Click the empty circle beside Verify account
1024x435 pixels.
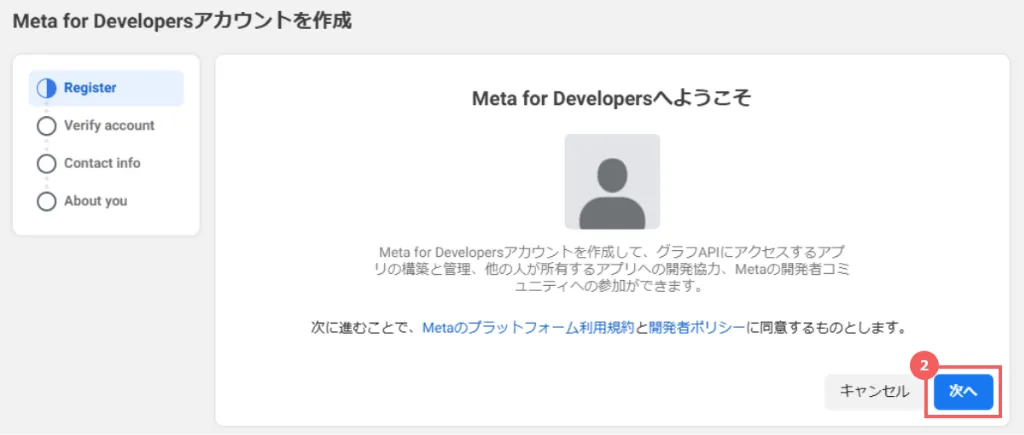click(47, 126)
